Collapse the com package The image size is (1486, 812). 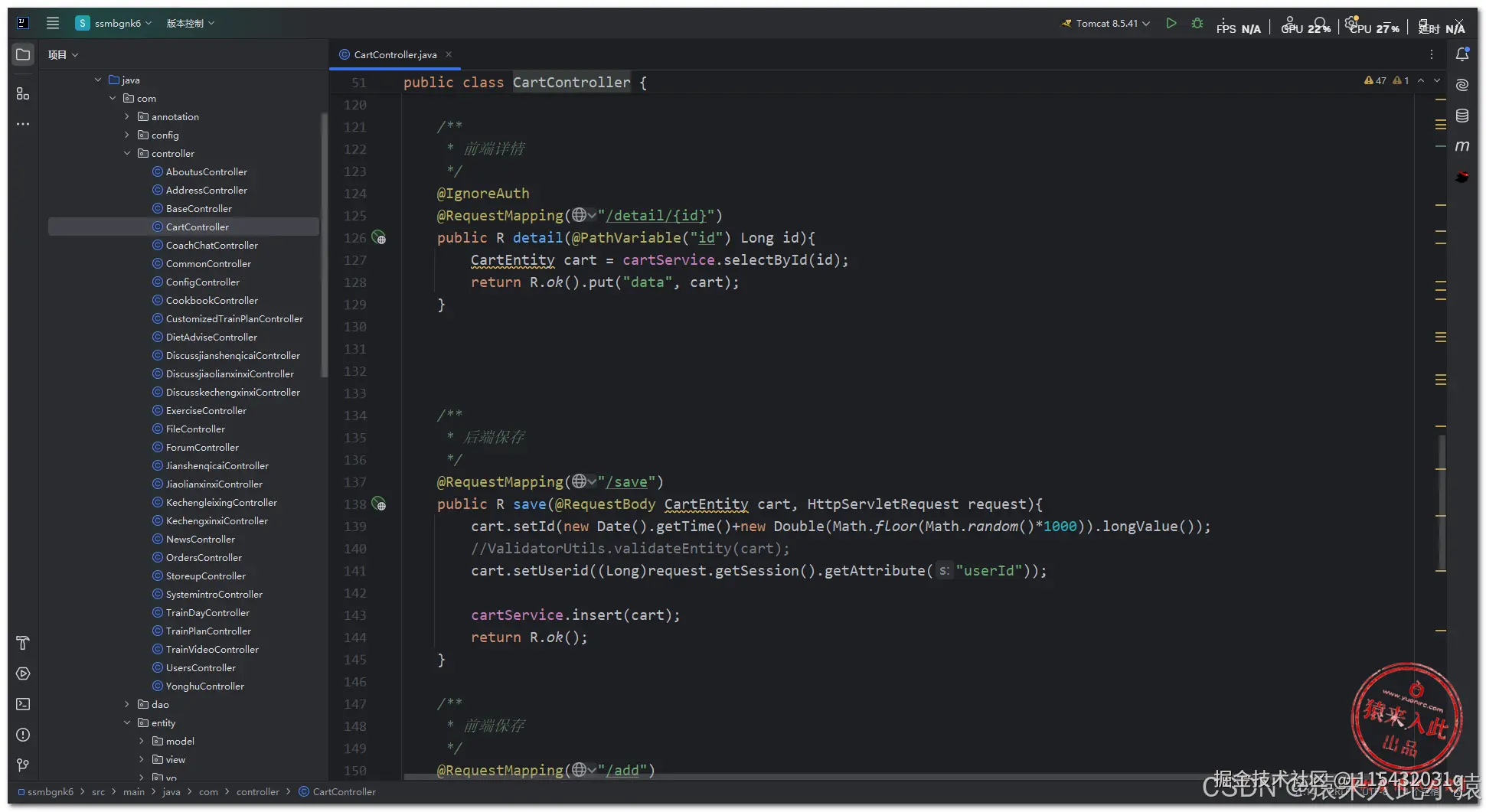click(x=113, y=98)
